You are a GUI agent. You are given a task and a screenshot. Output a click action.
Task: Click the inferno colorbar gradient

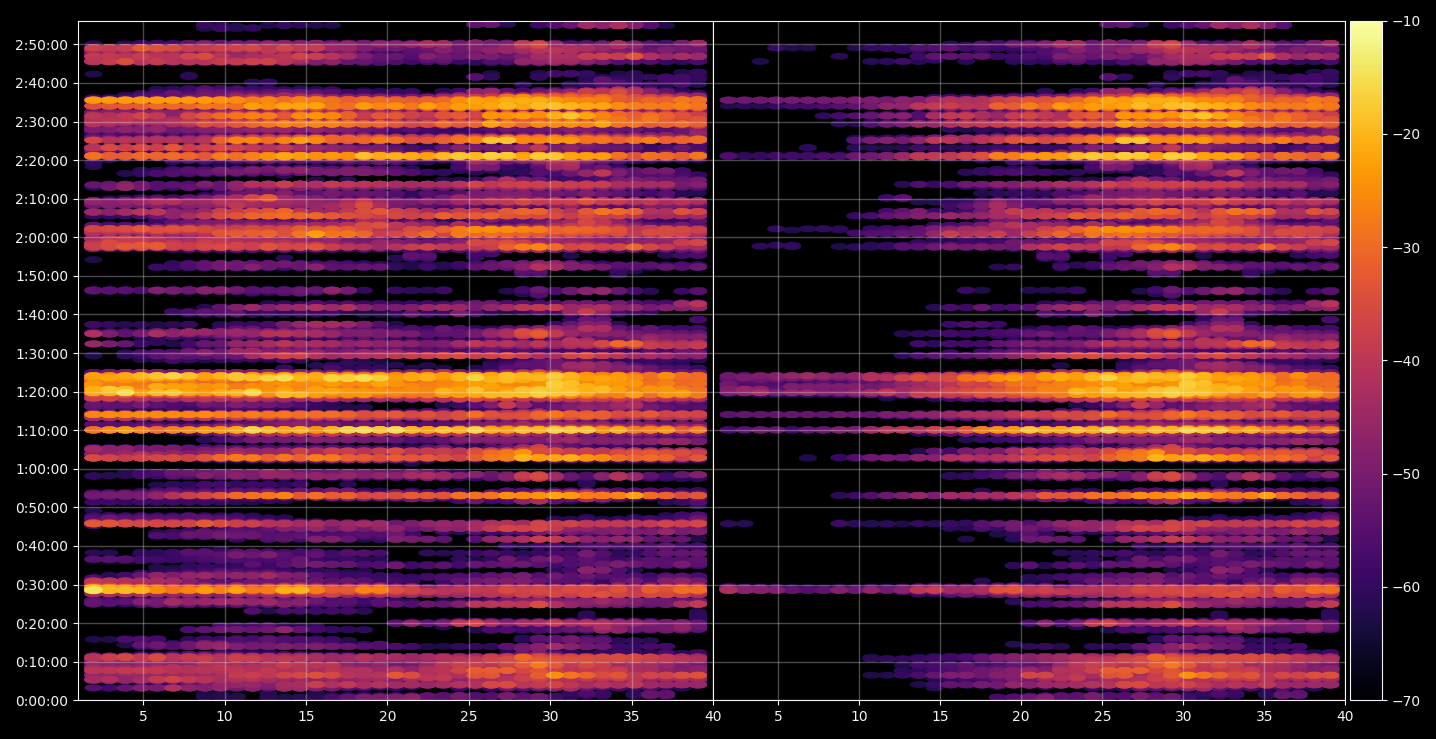click(1366, 361)
